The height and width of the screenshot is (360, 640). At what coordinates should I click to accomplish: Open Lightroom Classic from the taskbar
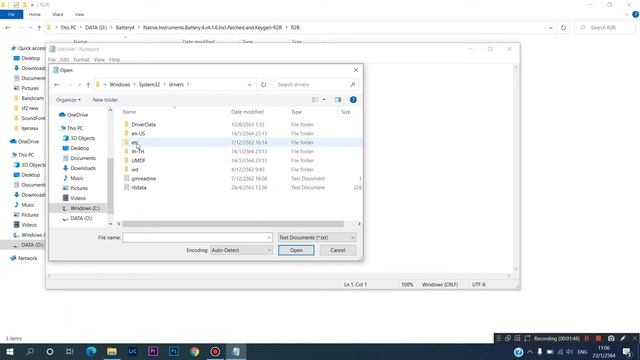pyautogui.click(x=132, y=351)
